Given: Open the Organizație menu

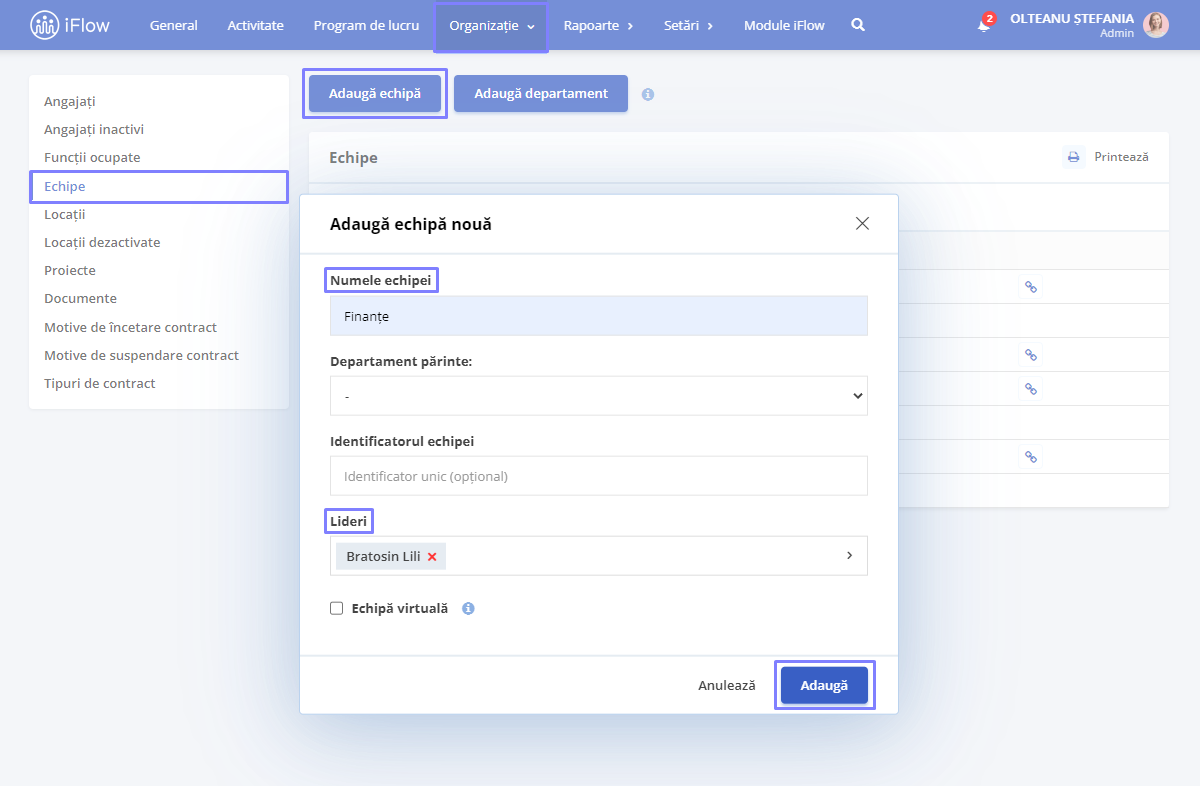Looking at the screenshot, I should [x=492, y=25].
